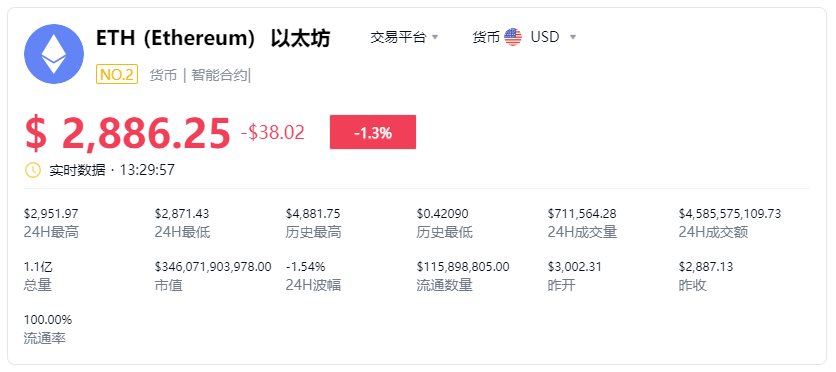
Task: Click the yellow clock icon beside 实时数据
Action: pyautogui.click(x=33, y=170)
